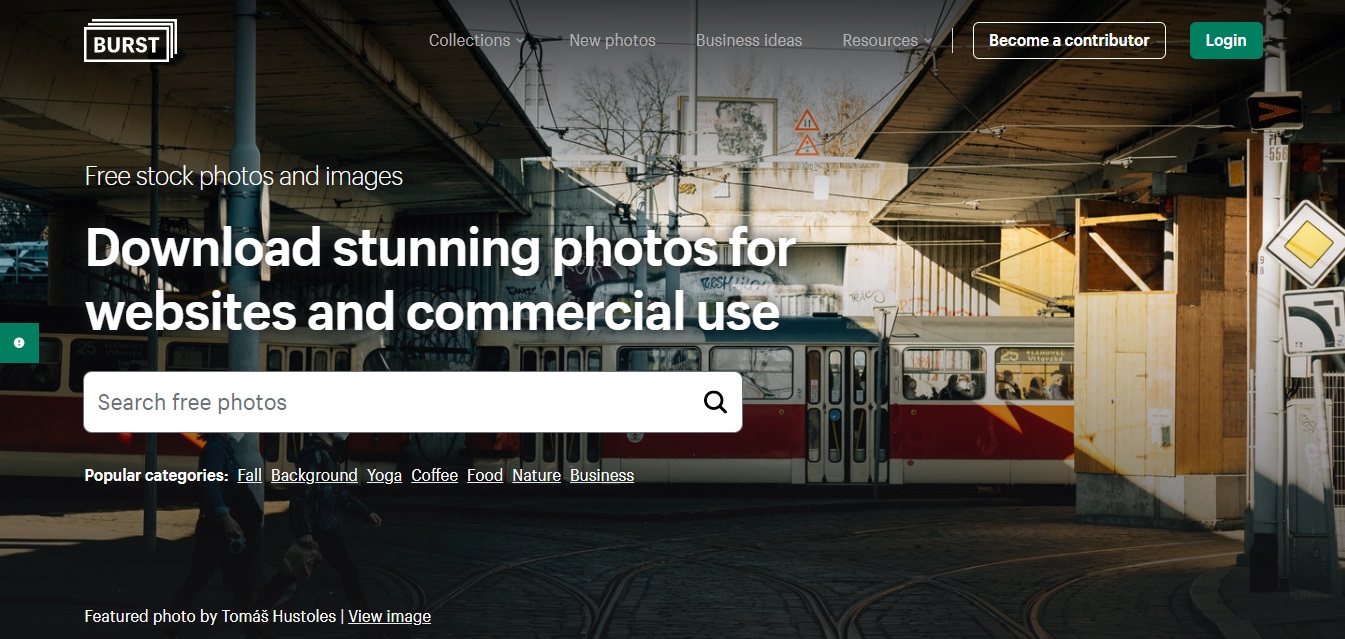
Task: View the "Coffee" category
Action: click(434, 475)
